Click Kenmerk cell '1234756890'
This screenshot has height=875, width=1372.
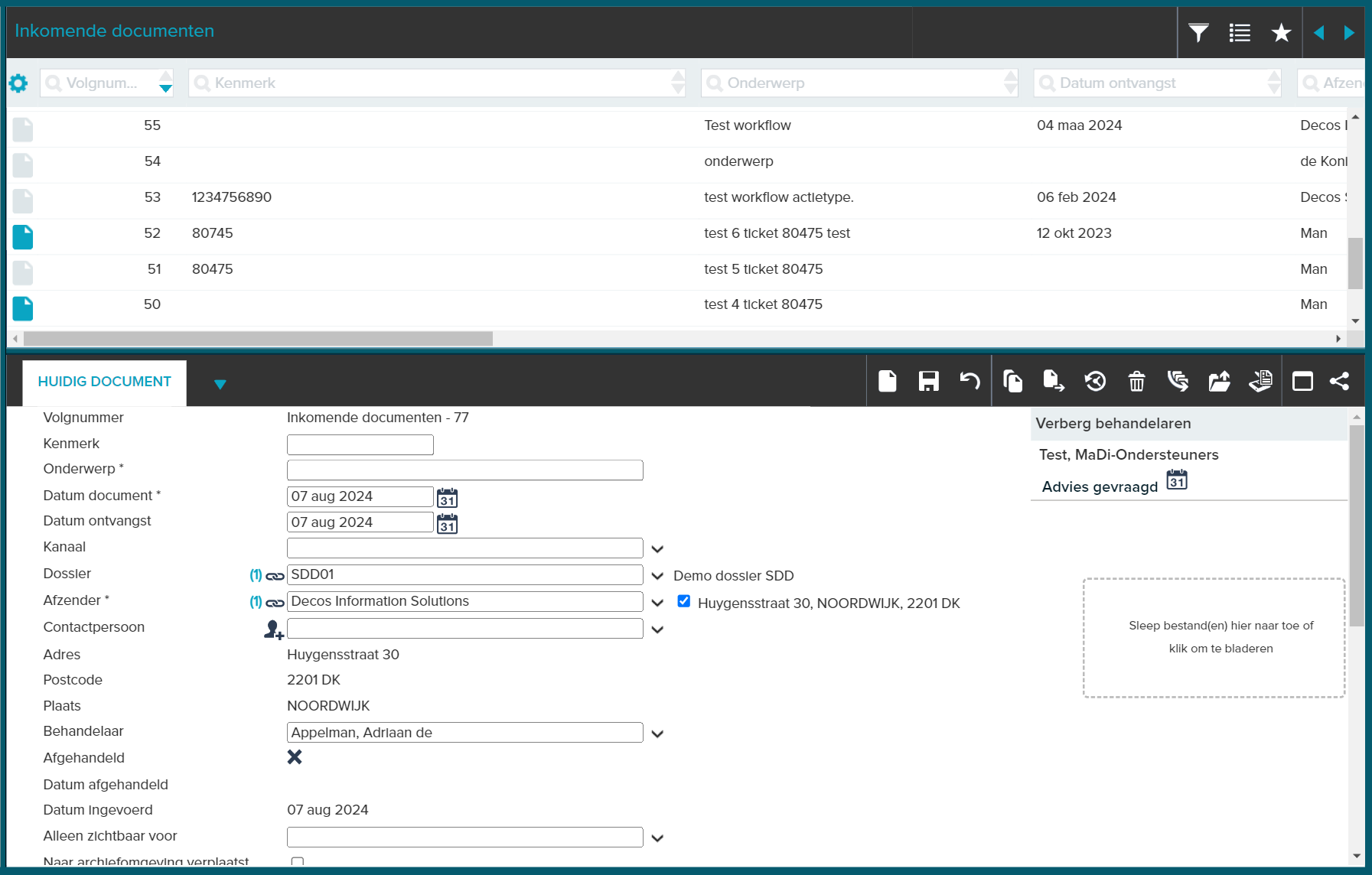232,197
